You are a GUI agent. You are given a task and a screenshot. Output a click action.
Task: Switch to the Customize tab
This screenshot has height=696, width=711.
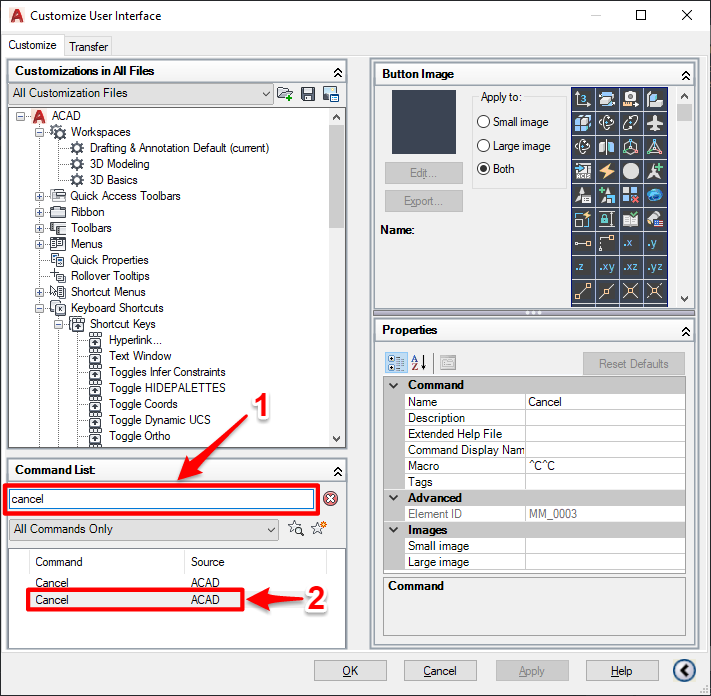(x=32, y=45)
